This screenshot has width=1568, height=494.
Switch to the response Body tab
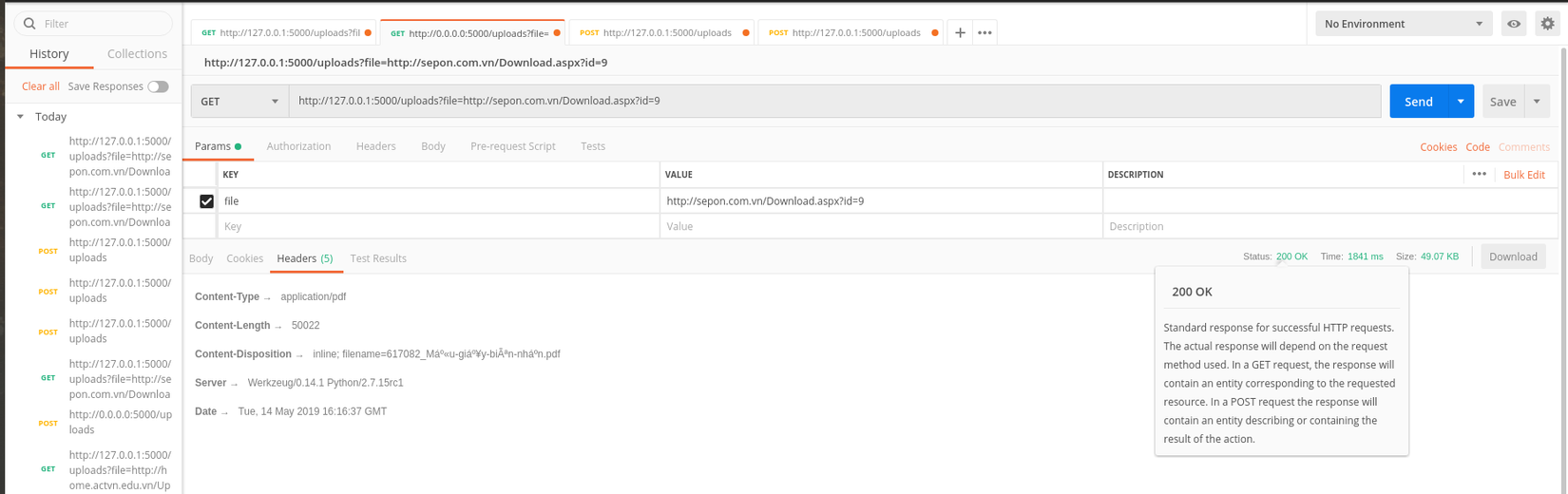[201, 258]
